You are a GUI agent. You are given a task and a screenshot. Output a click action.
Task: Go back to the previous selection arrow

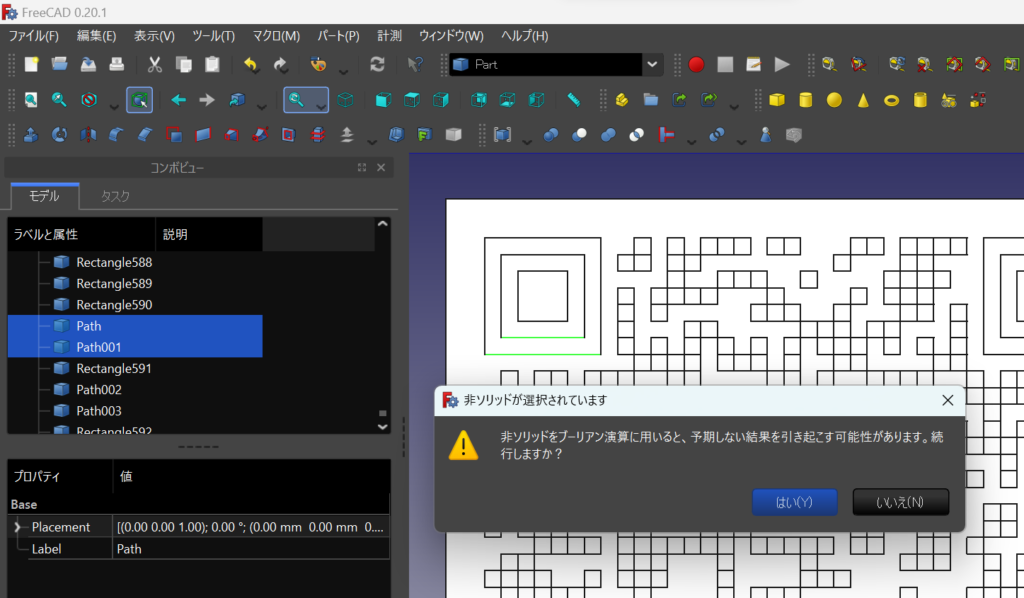[x=178, y=100]
